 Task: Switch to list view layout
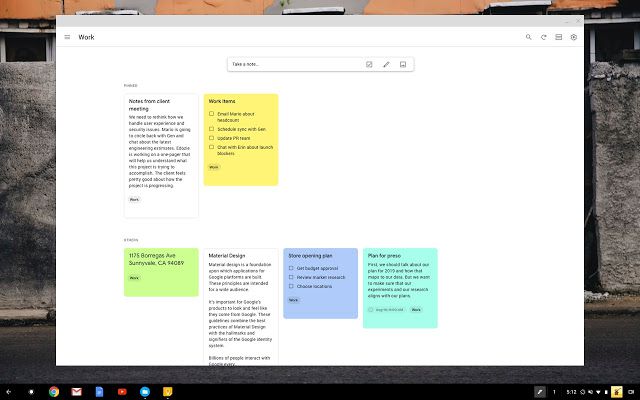559,37
